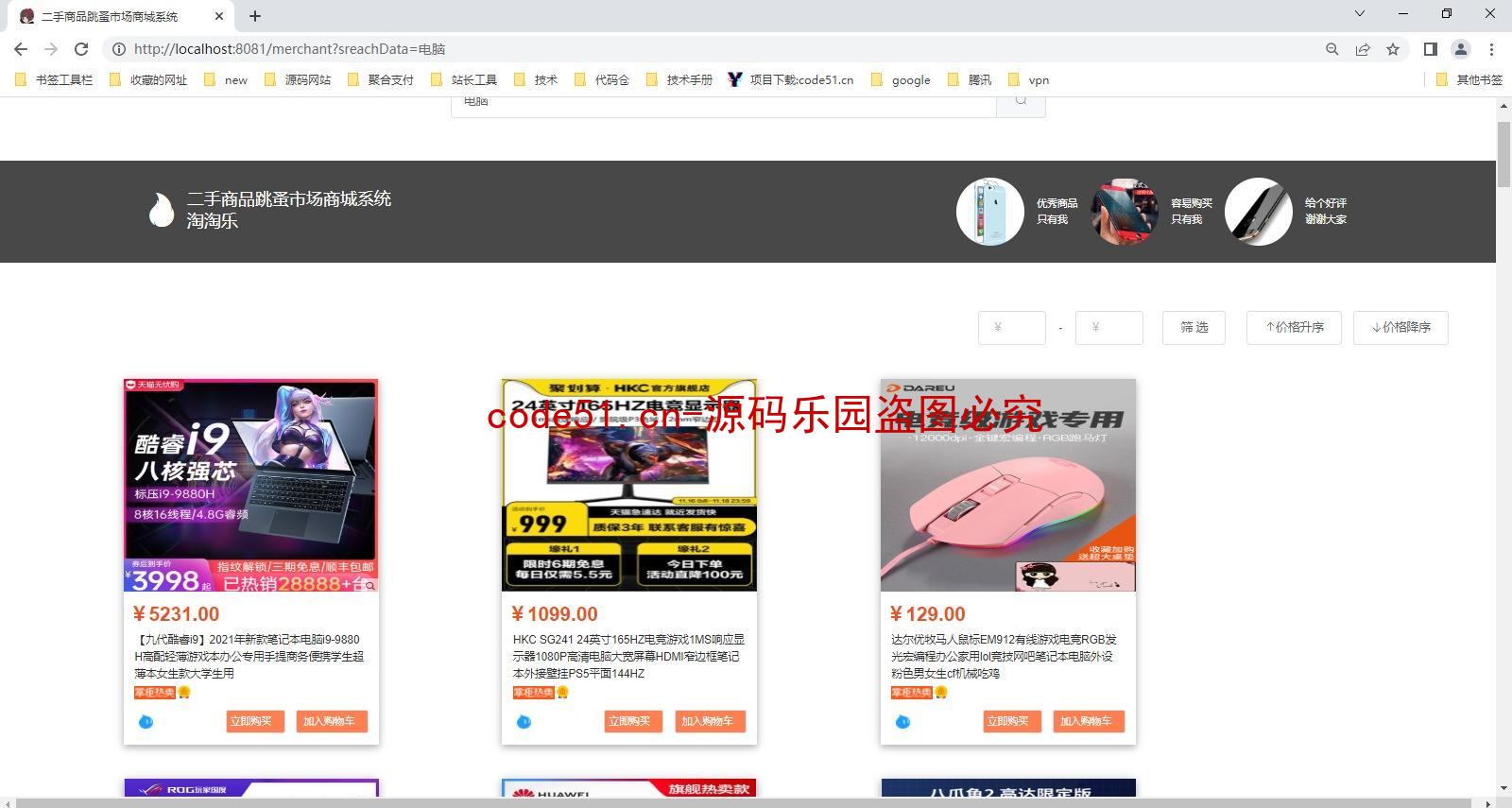This screenshot has height=808, width=1512.
Task: Sort by 价格降序
Action: click(x=1400, y=328)
